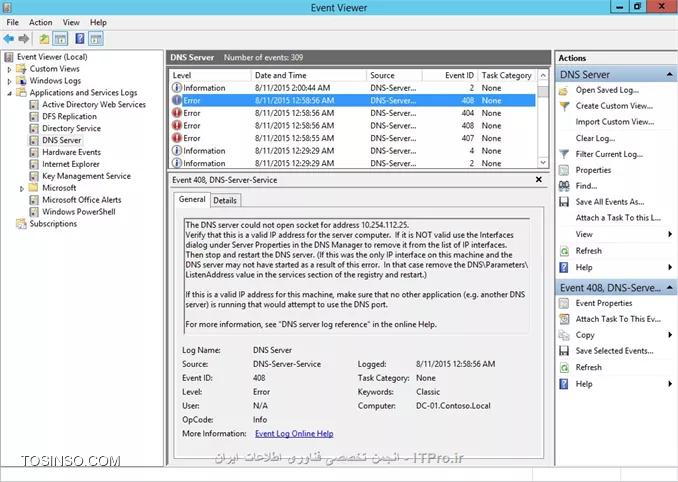This screenshot has height=482, width=678.
Task: Click the DFS Replication log icon
Action: (x=34, y=117)
